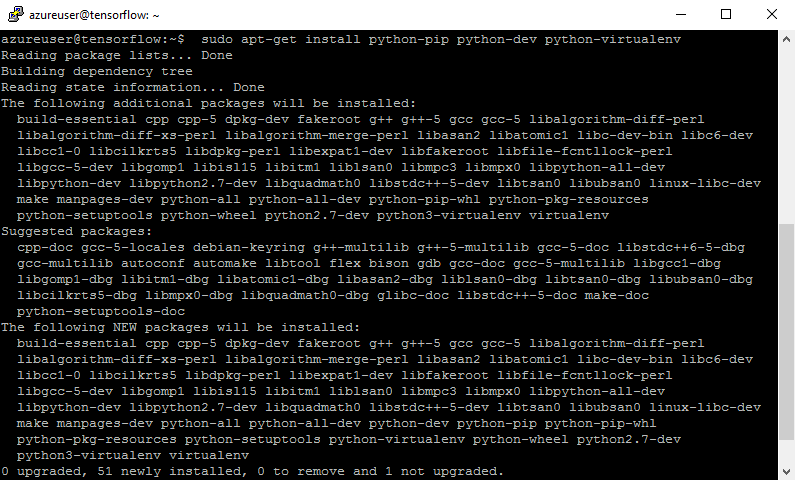Click the scrollbar down arrow
This screenshot has width=795, height=480.
pos(786,471)
